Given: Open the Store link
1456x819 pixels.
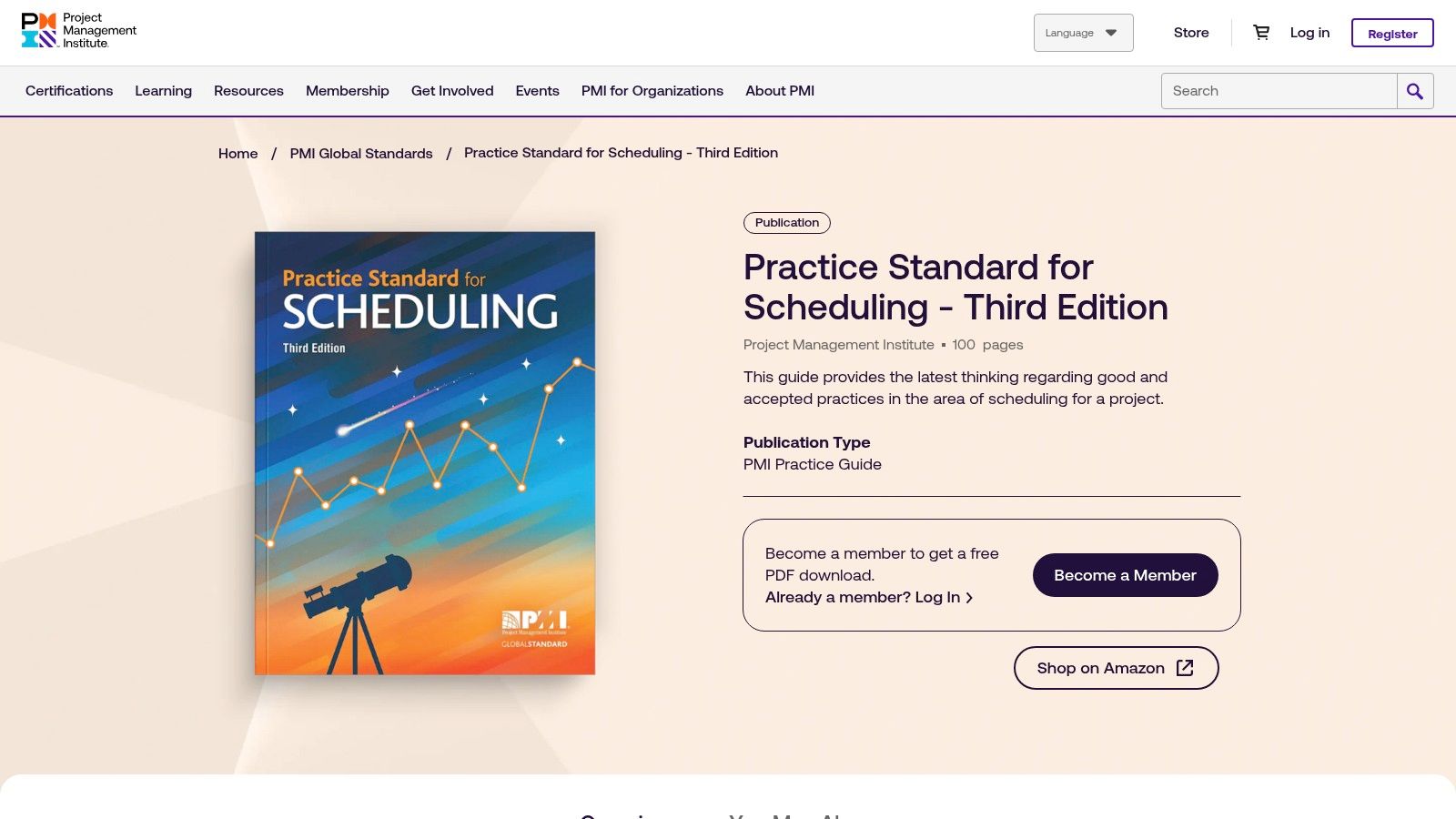Looking at the screenshot, I should [x=1190, y=32].
